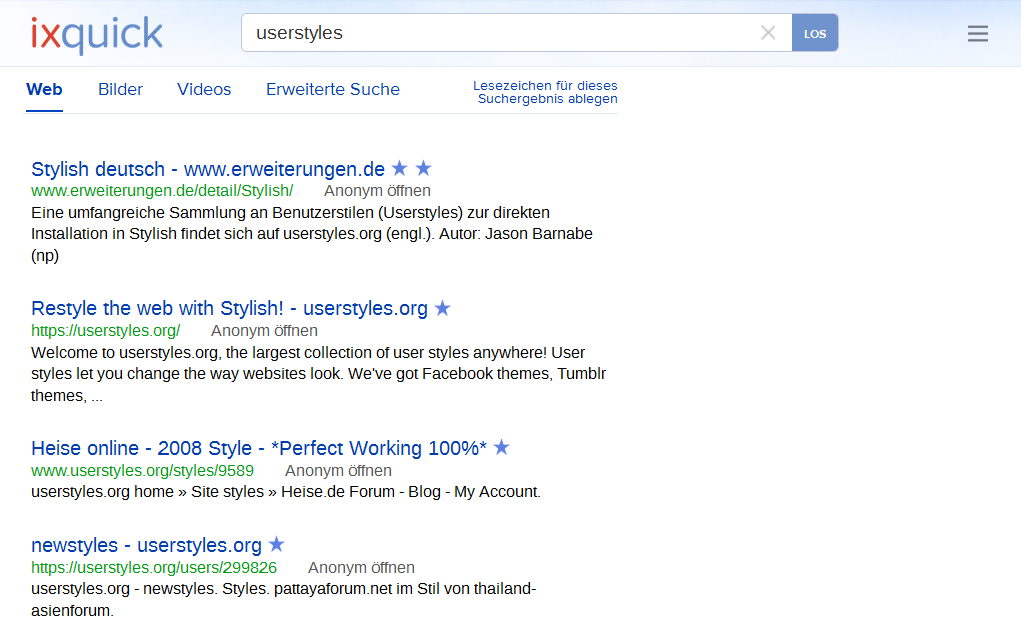Click the www.erweiterungen.de/detail/Stylish/ URL
1021x636 pixels.
point(162,191)
